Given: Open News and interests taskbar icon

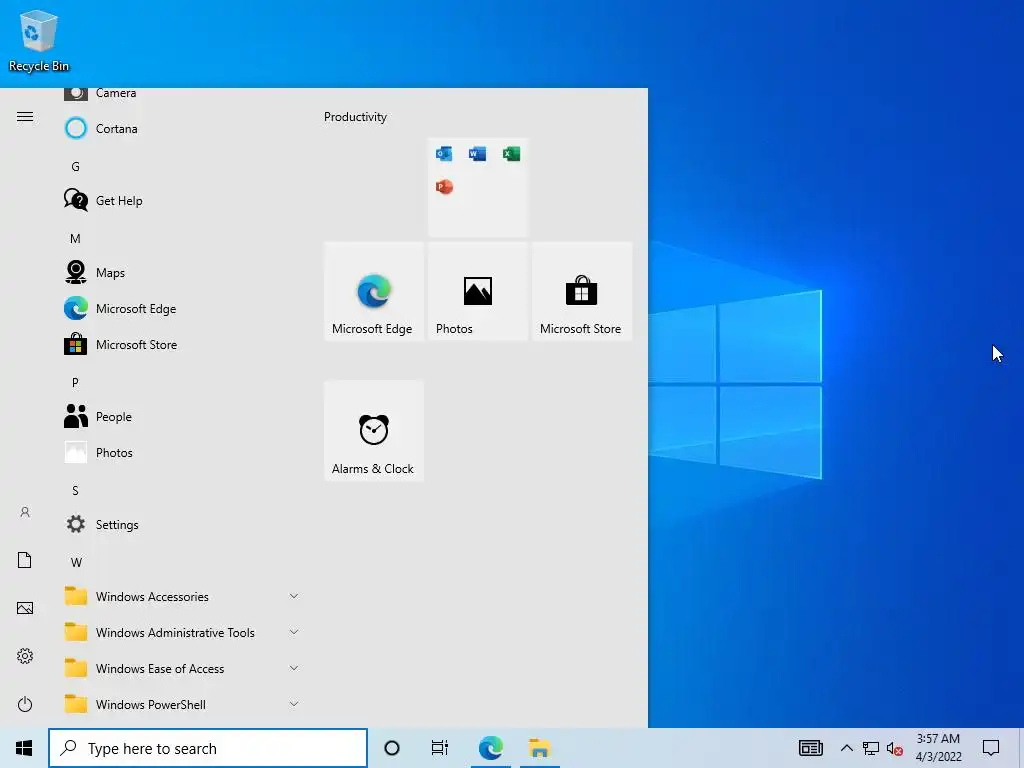Looking at the screenshot, I should pos(810,748).
